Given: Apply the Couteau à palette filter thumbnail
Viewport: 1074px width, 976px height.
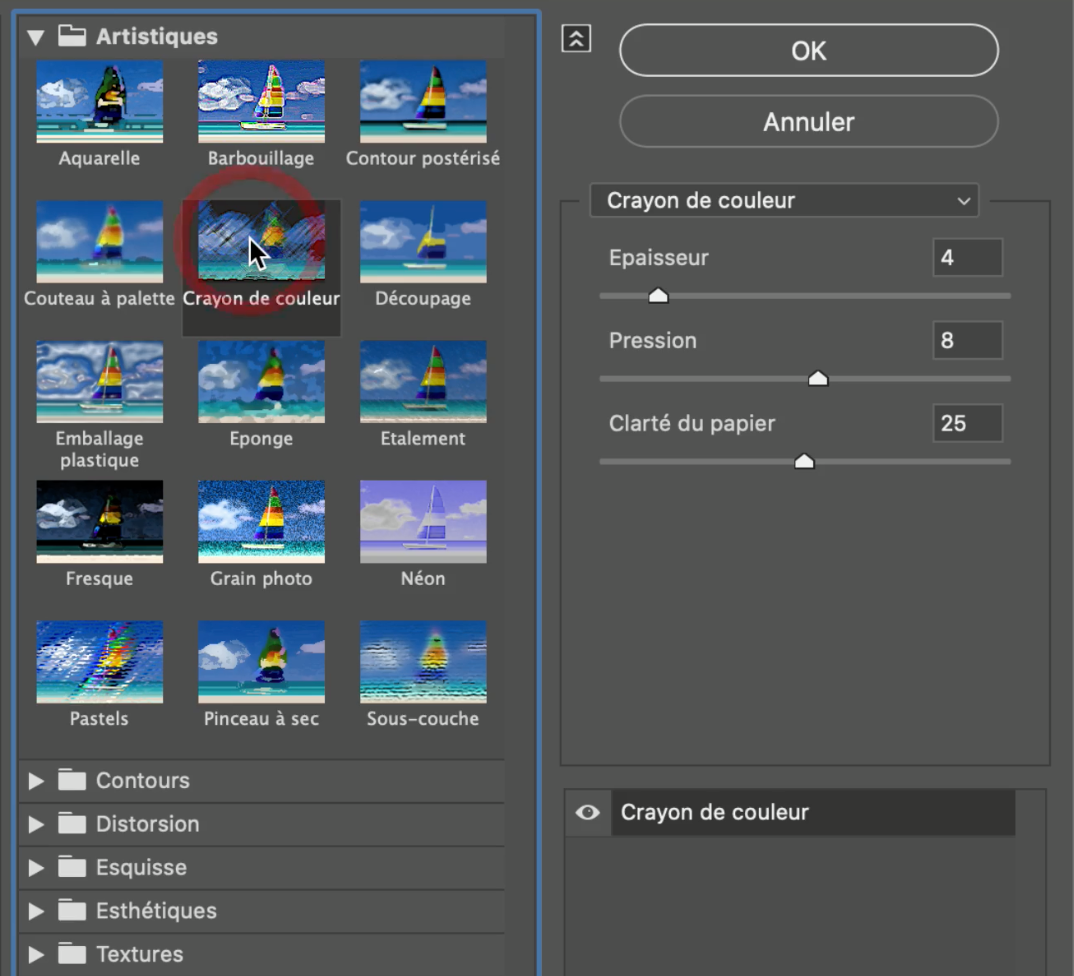Looking at the screenshot, I should [100, 241].
